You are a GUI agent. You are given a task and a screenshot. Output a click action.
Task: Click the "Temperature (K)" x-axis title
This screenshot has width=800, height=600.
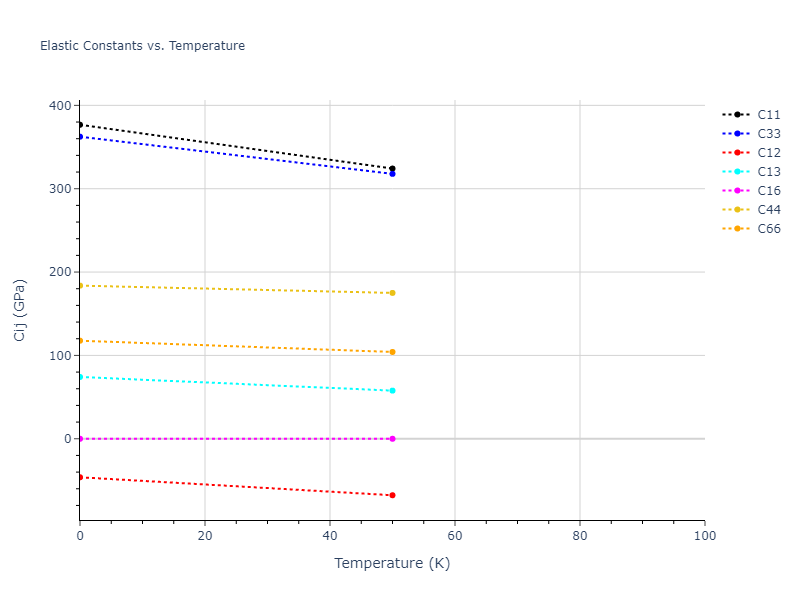pyautogui.click(x=392, y=563)
